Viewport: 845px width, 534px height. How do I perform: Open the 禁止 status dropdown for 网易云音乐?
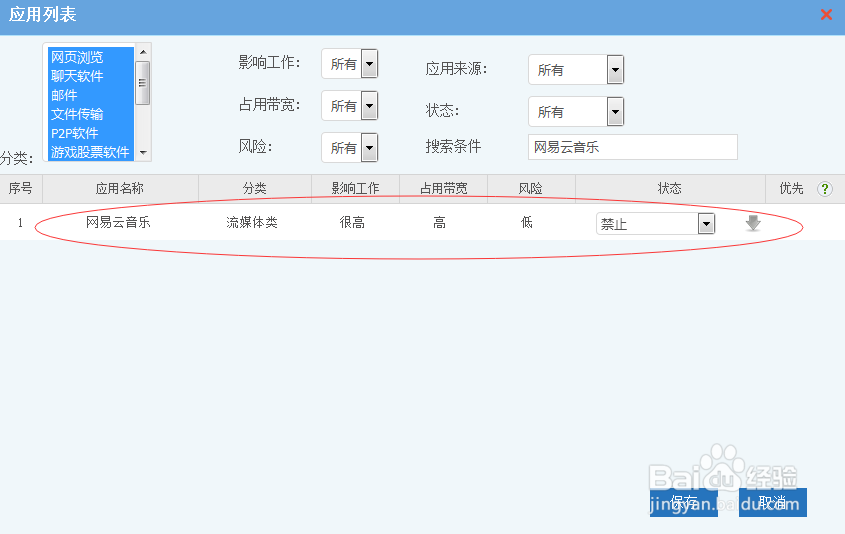coord(655,224)
